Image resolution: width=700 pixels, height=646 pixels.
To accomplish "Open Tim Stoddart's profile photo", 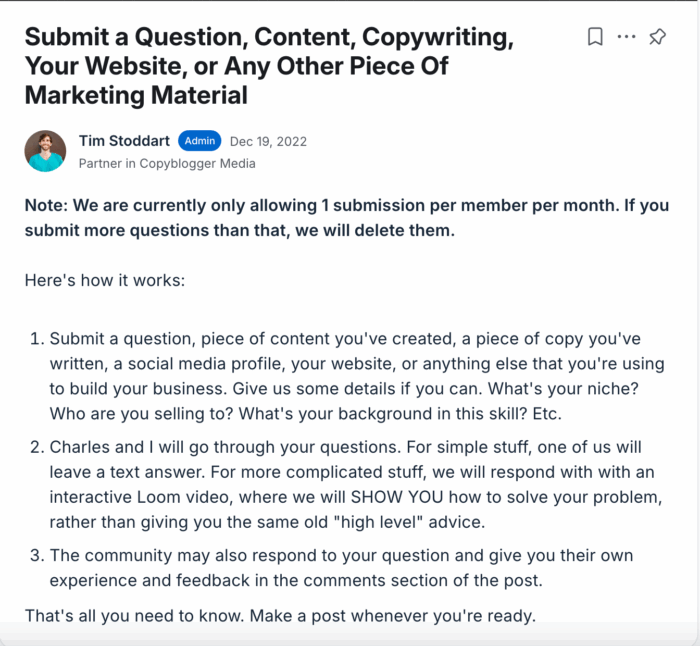I will (x=45, y=151).
